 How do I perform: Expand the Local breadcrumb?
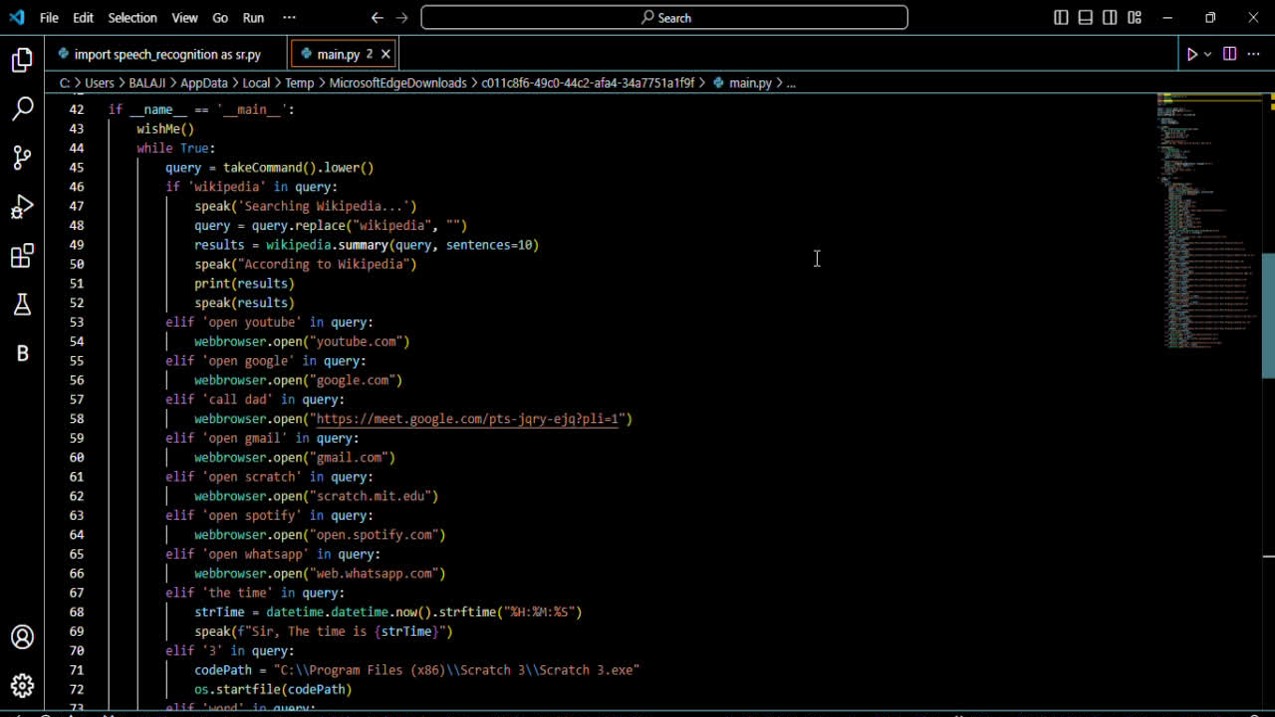[x=256, y=83]
